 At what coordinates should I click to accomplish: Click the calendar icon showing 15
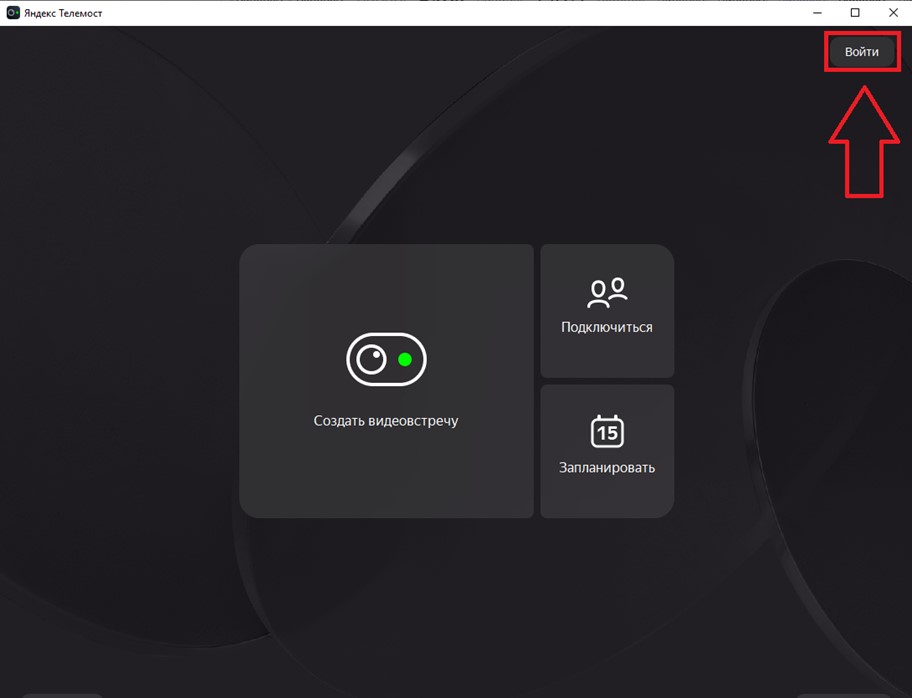pos(607,431)
